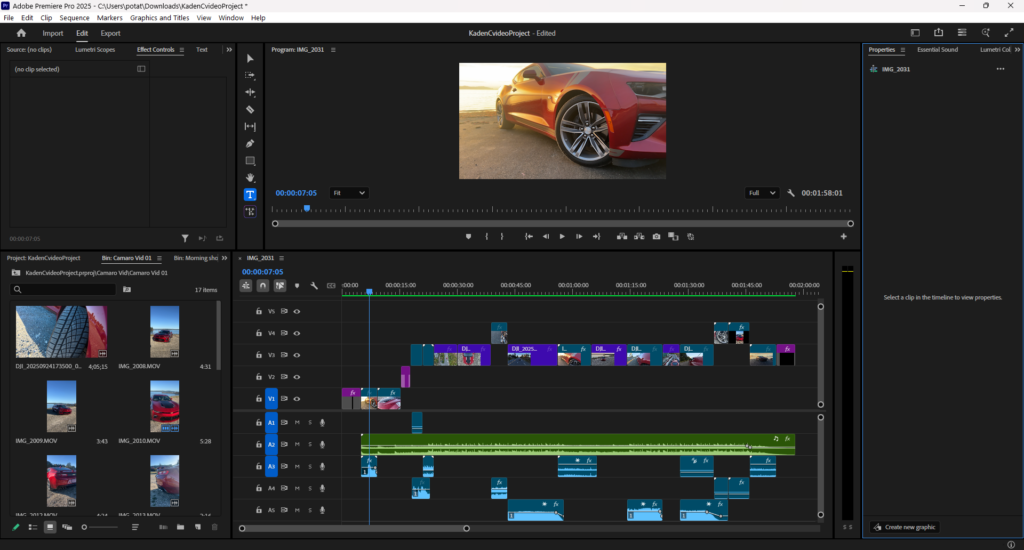Screen dimensions: 1024x550
Task: Mute audio track A2
Action: click(297, 445)
